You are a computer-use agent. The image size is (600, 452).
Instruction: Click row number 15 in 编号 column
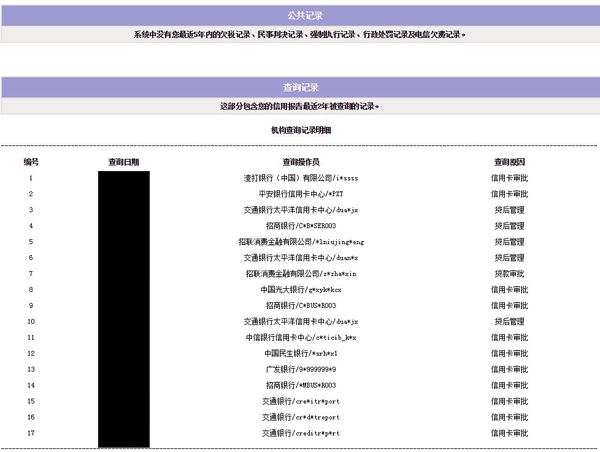click(31, 401)
